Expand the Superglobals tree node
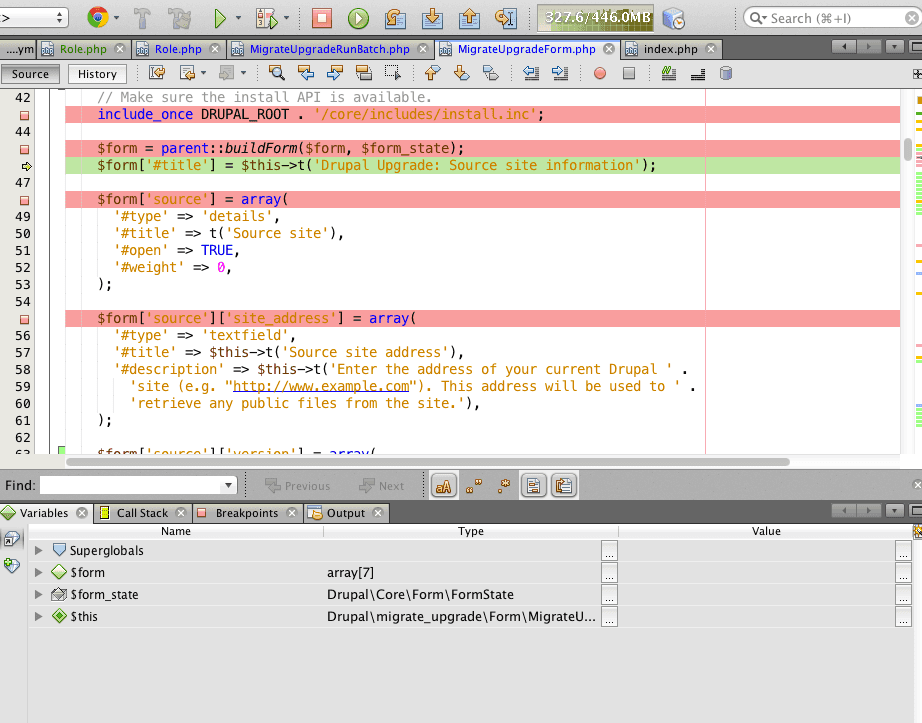 coord(38,550)
